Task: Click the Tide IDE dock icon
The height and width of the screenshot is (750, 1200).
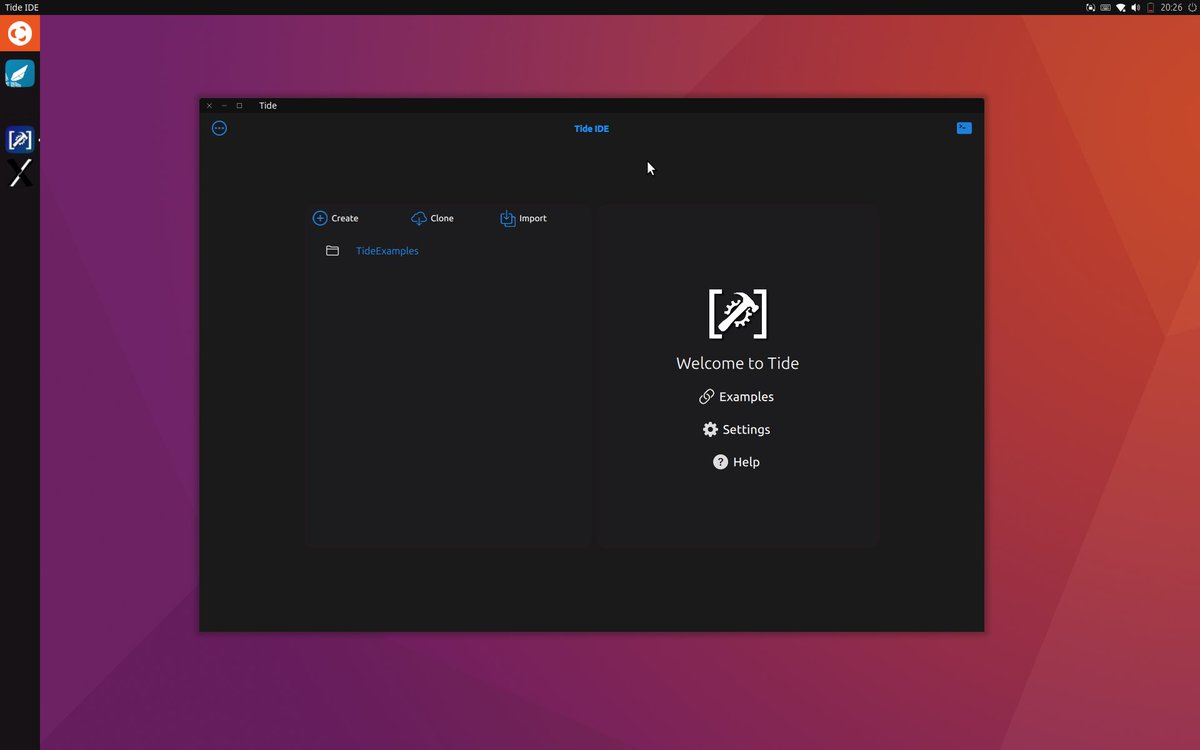Action: tap(20, 139)
